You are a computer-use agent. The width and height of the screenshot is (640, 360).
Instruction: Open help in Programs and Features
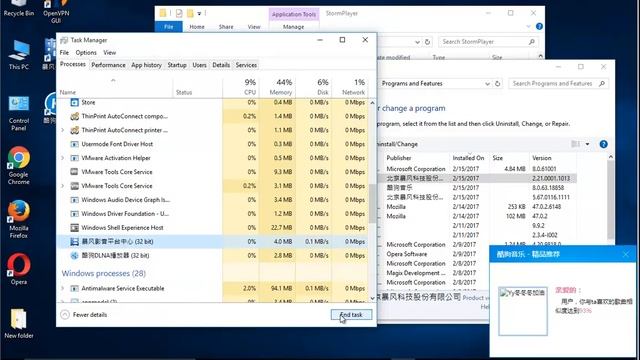point(603,144)
